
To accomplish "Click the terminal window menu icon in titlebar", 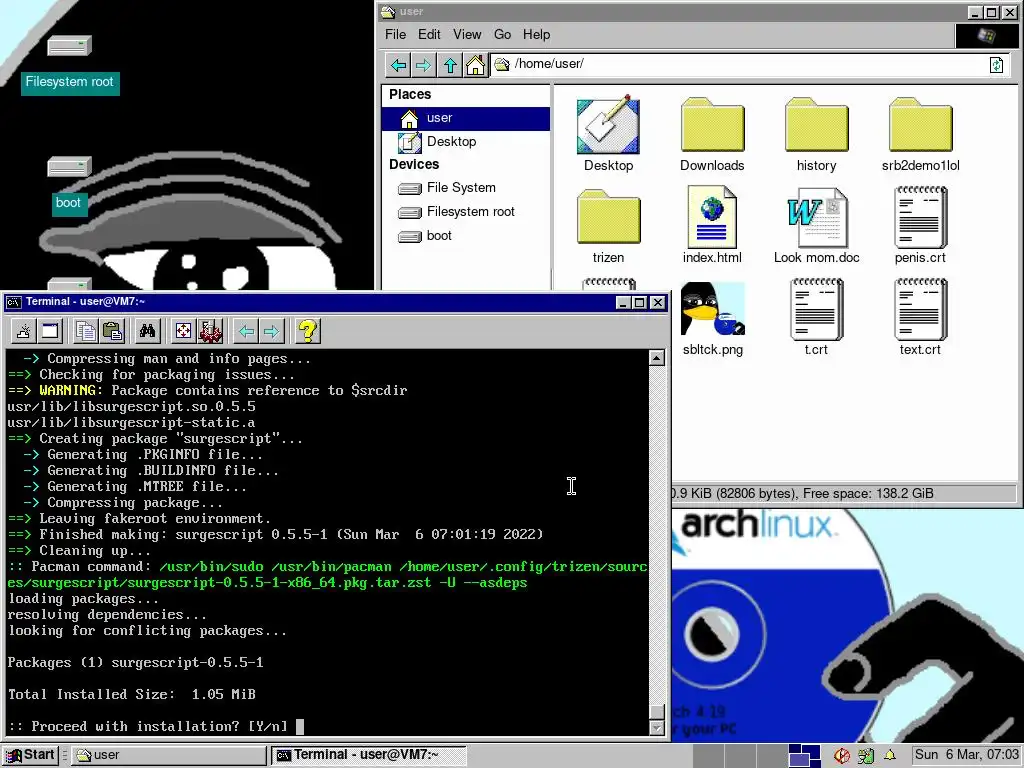I will pos(12,302).
